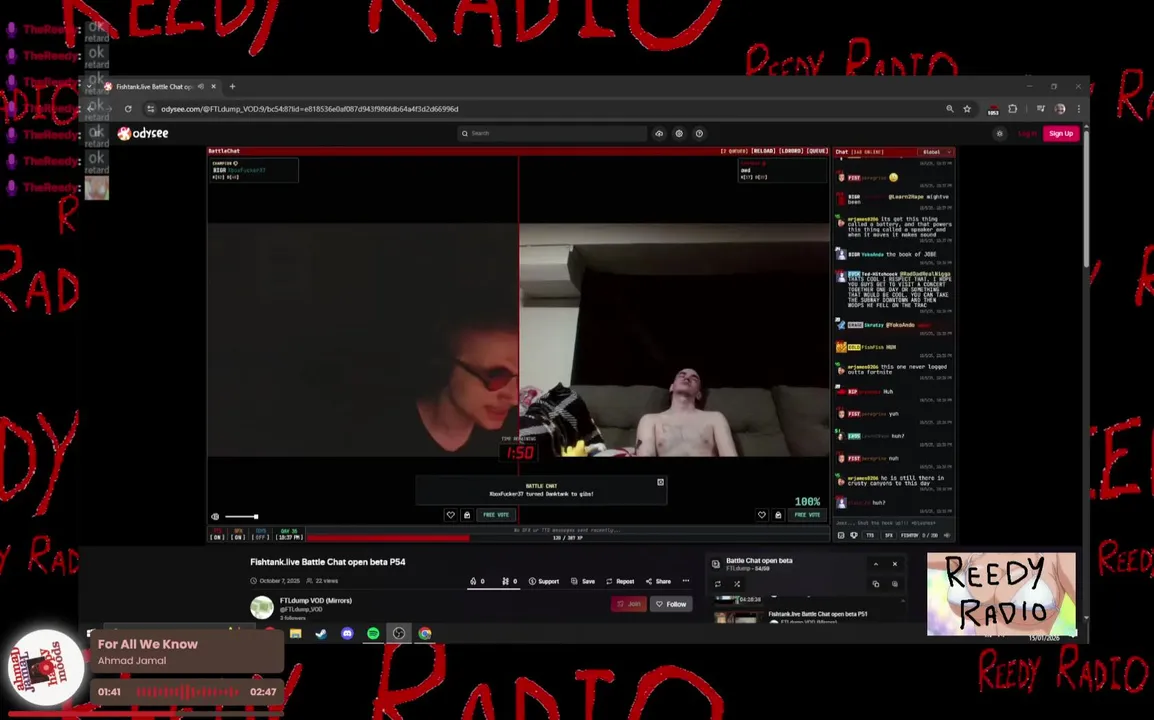The height and width of the screenshot is (720, 1154).
Task: Open the Global dropdown in Chat panel
Action: (936, 152)
